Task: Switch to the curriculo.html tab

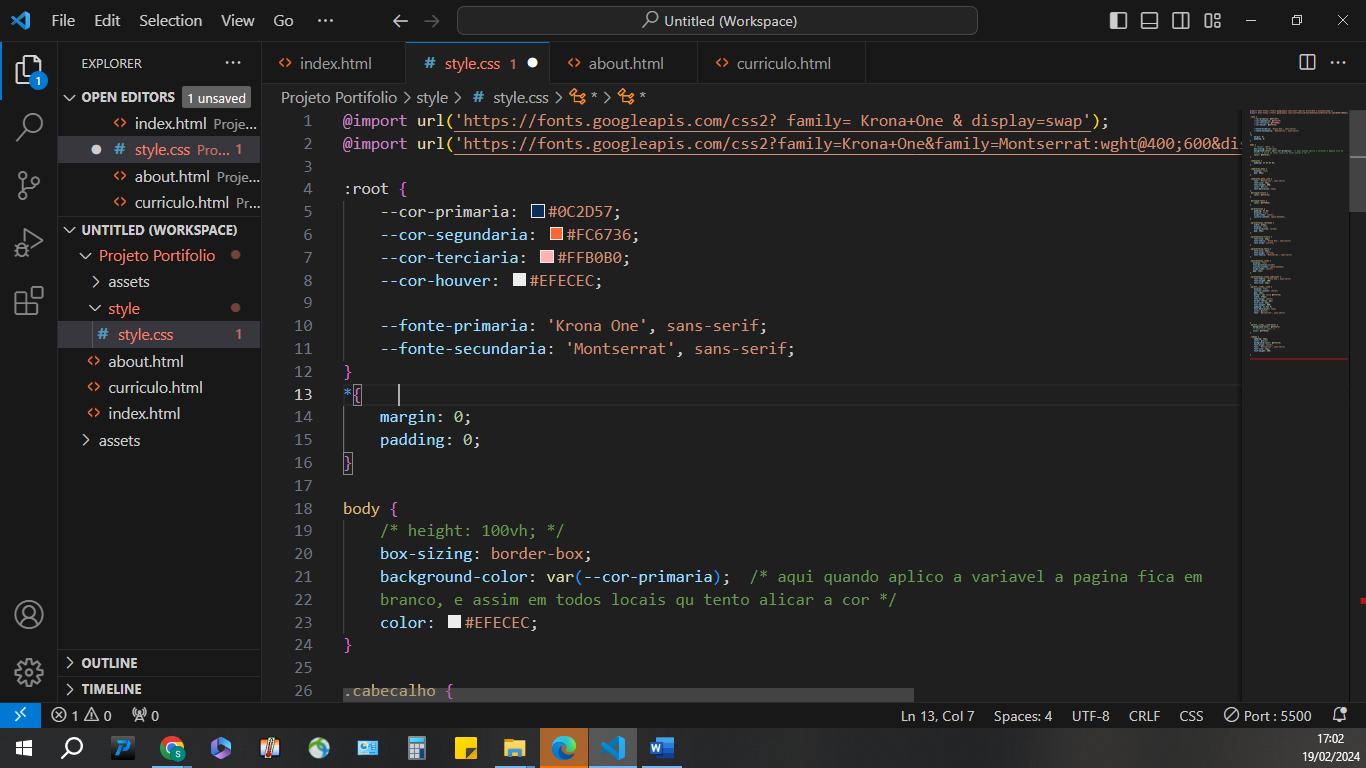Action: (x=782, y=63)
